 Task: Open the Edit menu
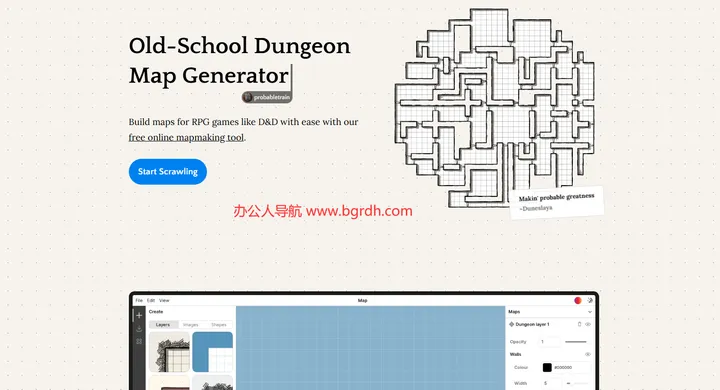(x=151, y=300)
